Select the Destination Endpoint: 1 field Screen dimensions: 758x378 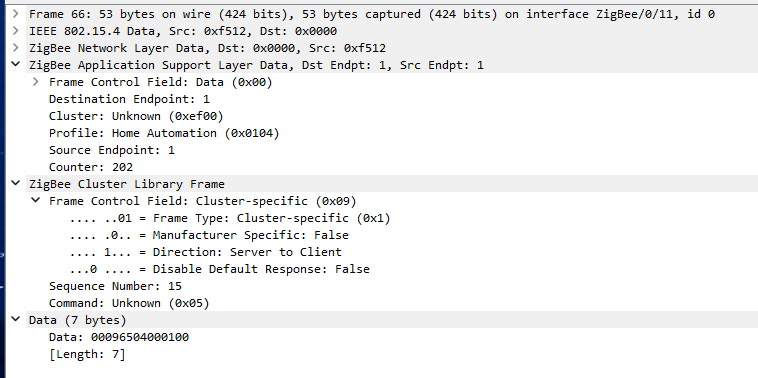point(129,99)
